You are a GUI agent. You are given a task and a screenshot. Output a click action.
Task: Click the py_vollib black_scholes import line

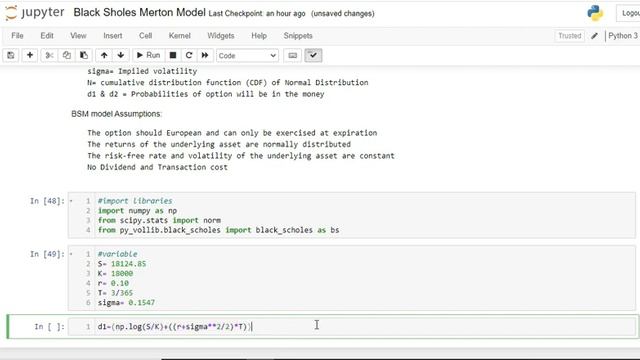tap(218, 230)
